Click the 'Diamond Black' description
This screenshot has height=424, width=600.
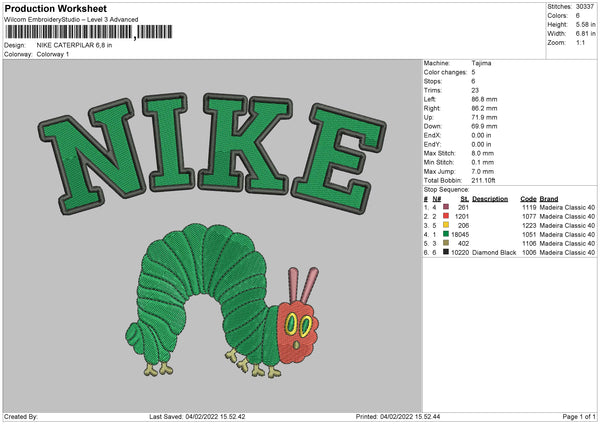[x=494, y=253]
